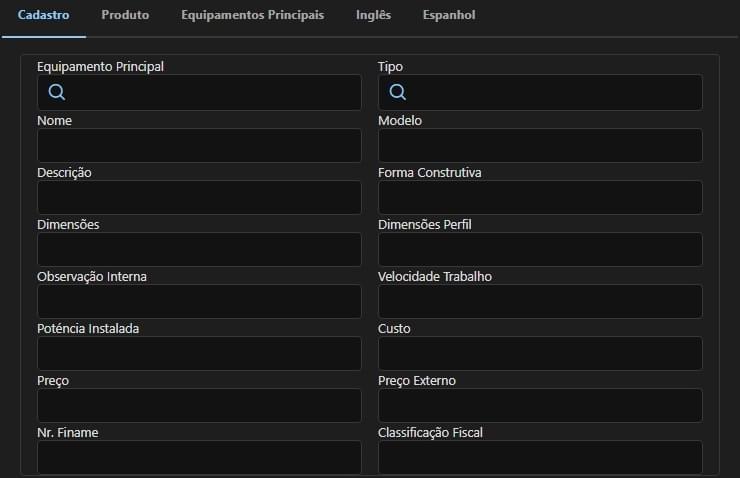Open the Equipamentos Principais tab
Screen dimensions: 740x478
(252, 16)
